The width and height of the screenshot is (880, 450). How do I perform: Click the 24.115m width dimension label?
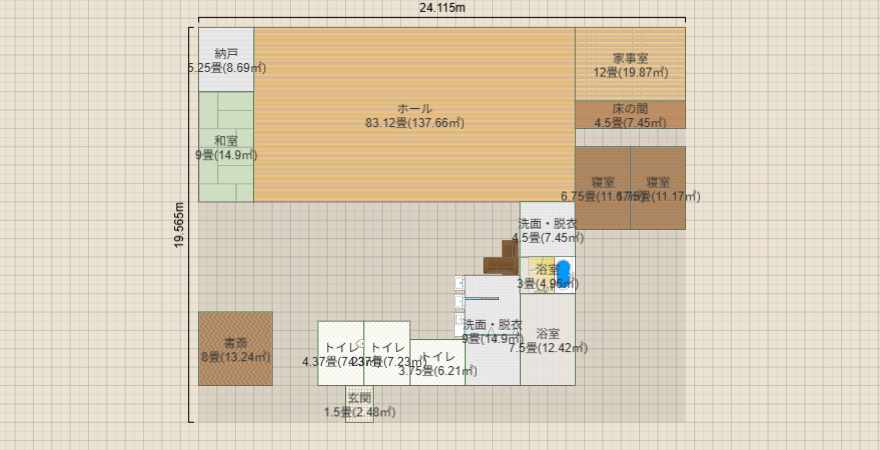tap(442, 8)
